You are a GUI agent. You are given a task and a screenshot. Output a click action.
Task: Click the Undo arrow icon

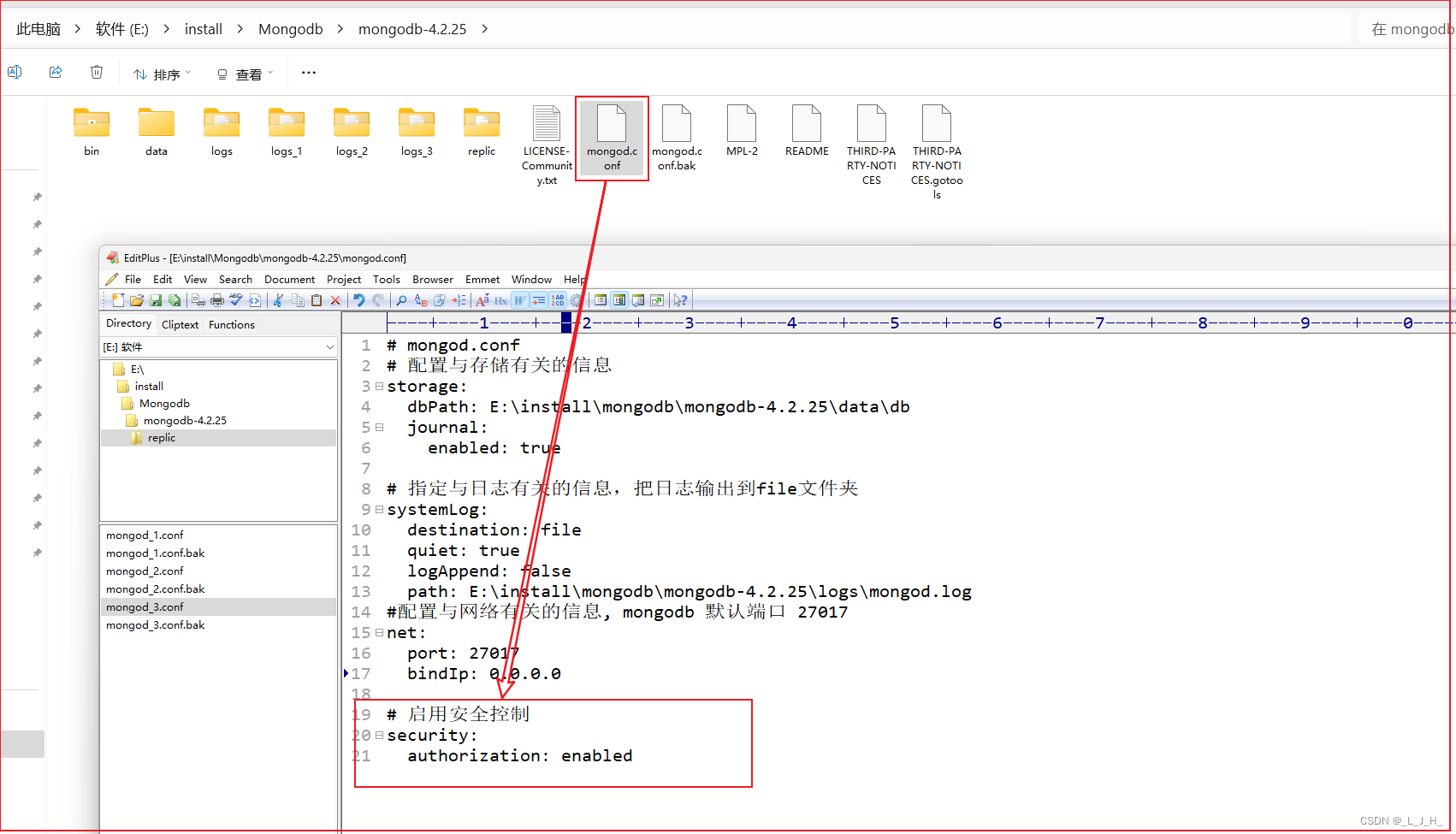point(358,300)
